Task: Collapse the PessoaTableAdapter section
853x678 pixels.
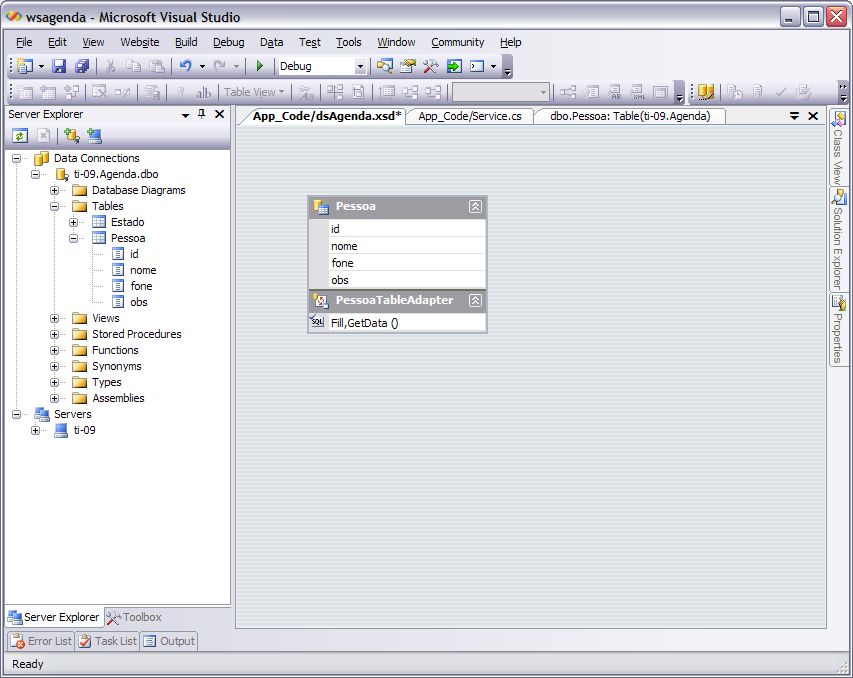Action: (x=475, y=300)
